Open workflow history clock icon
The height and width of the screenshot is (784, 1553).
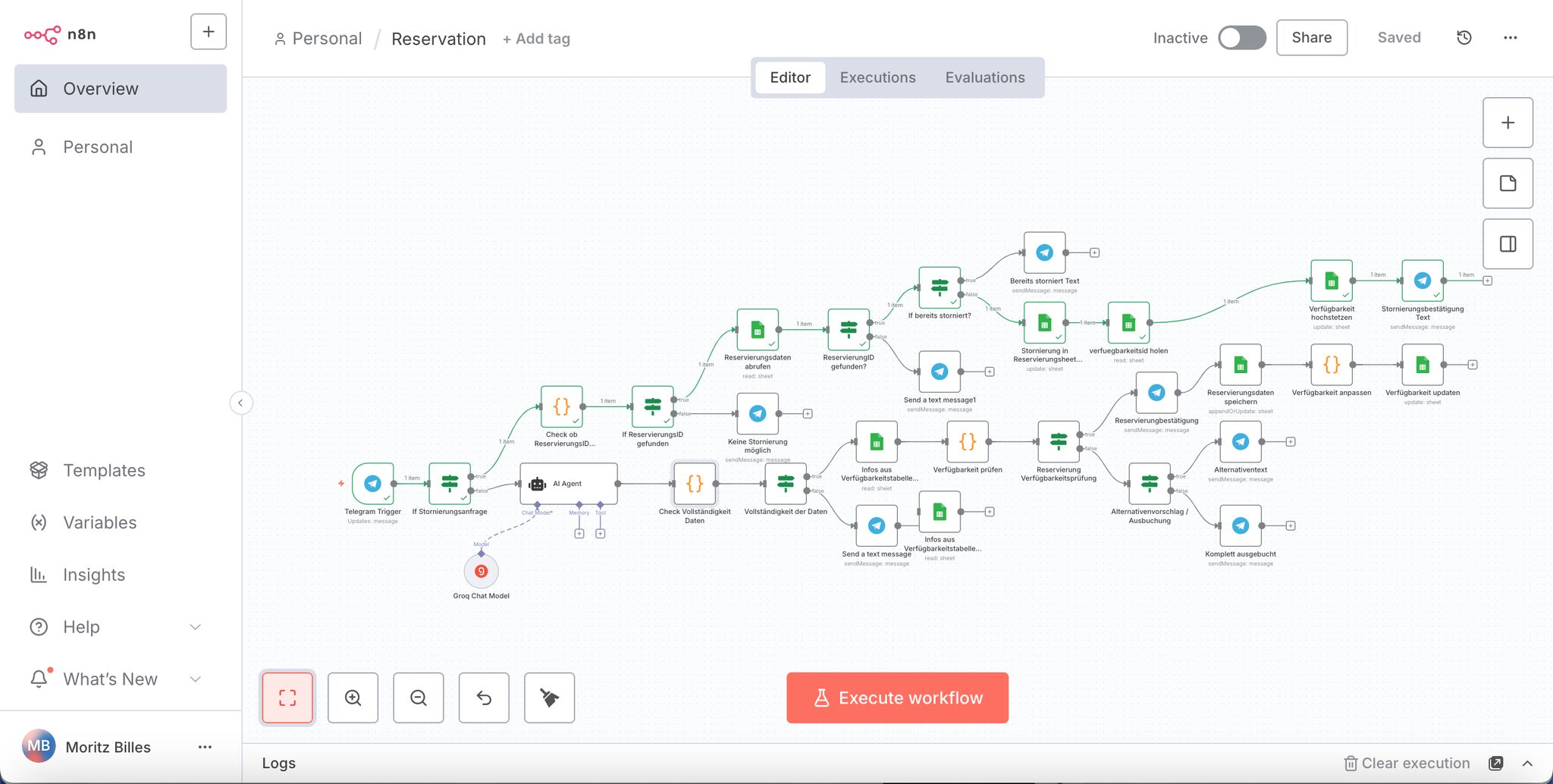1464,38
